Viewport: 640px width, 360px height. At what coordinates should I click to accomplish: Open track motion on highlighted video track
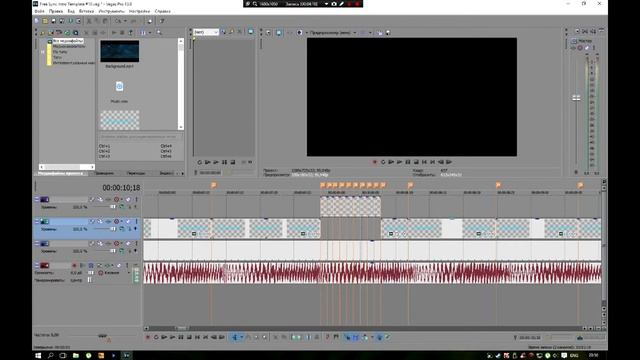100,221
